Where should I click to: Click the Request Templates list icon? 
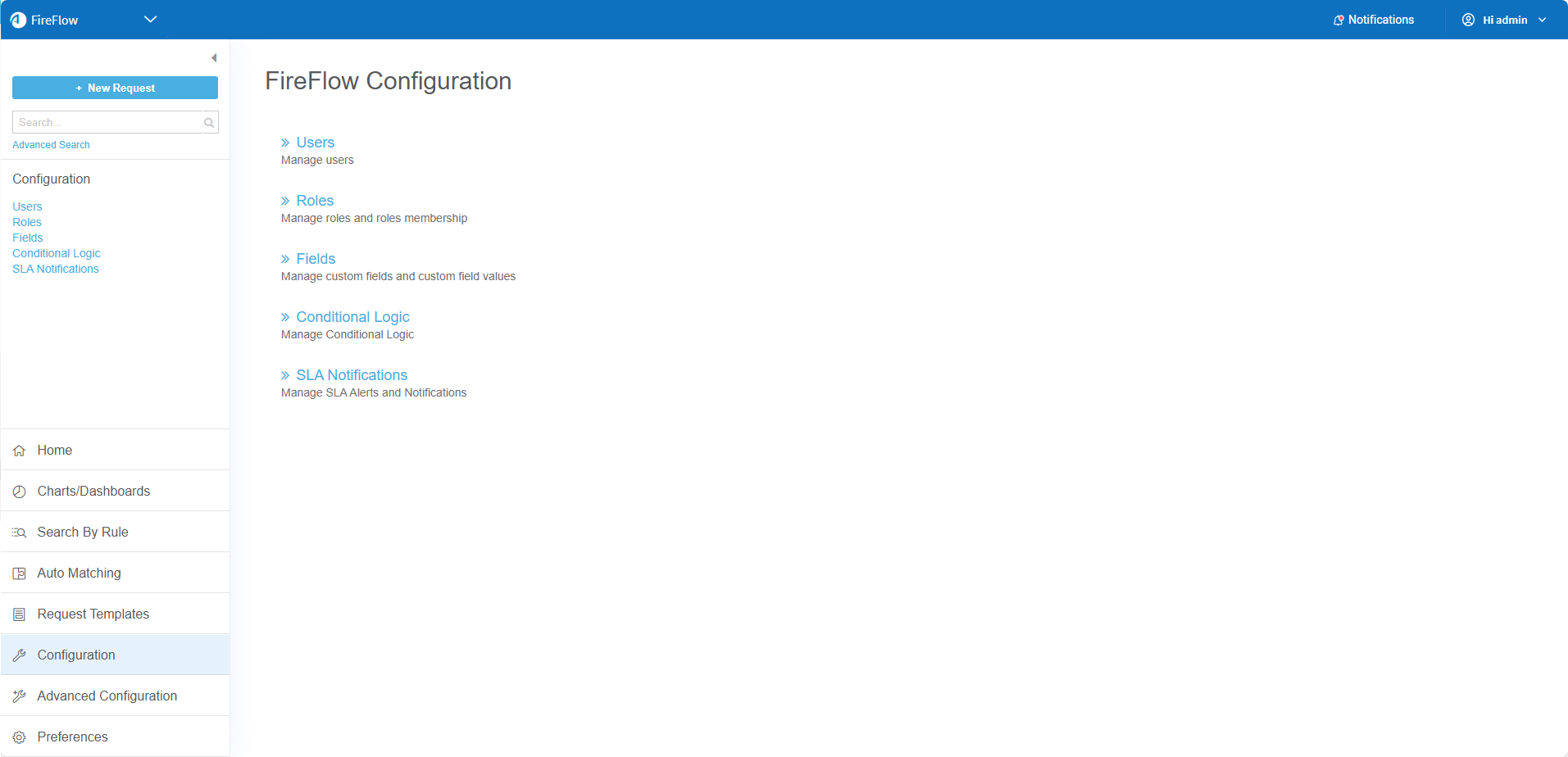tap(20, 614)
